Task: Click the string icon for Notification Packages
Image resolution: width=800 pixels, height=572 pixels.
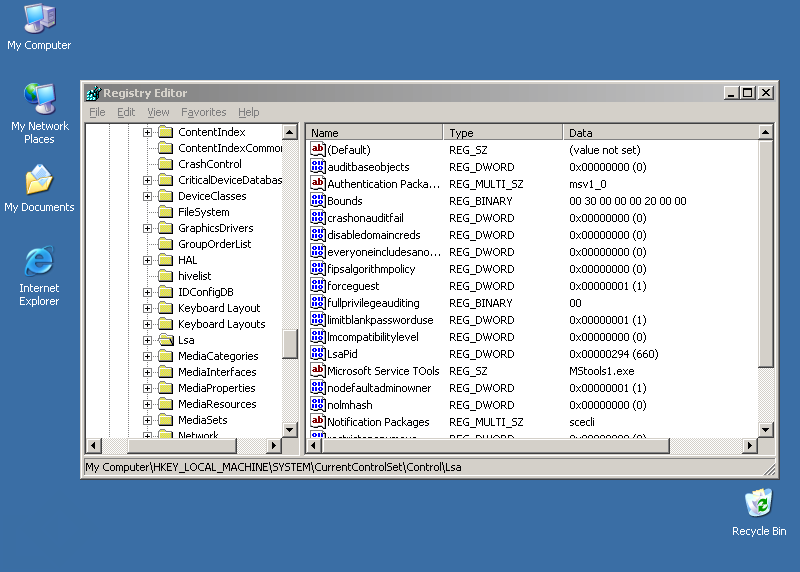Action: [318, 422]
